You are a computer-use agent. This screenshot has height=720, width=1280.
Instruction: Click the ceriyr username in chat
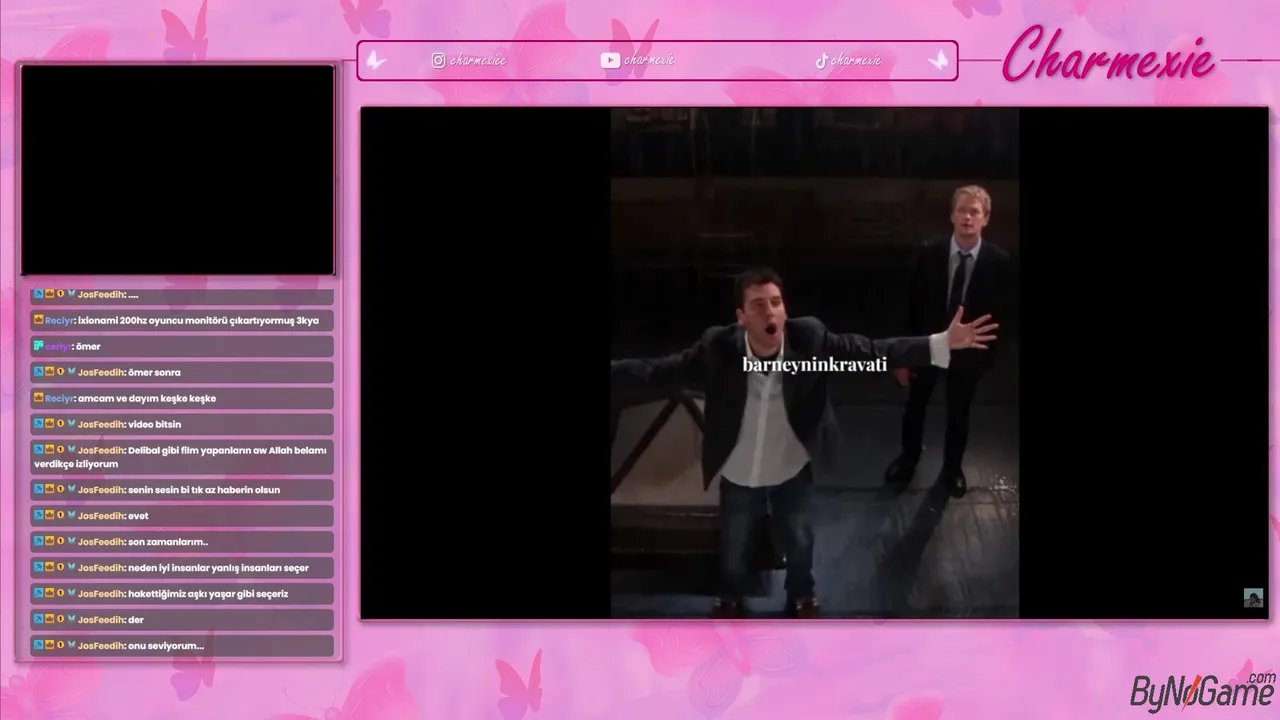pos(59,346)
